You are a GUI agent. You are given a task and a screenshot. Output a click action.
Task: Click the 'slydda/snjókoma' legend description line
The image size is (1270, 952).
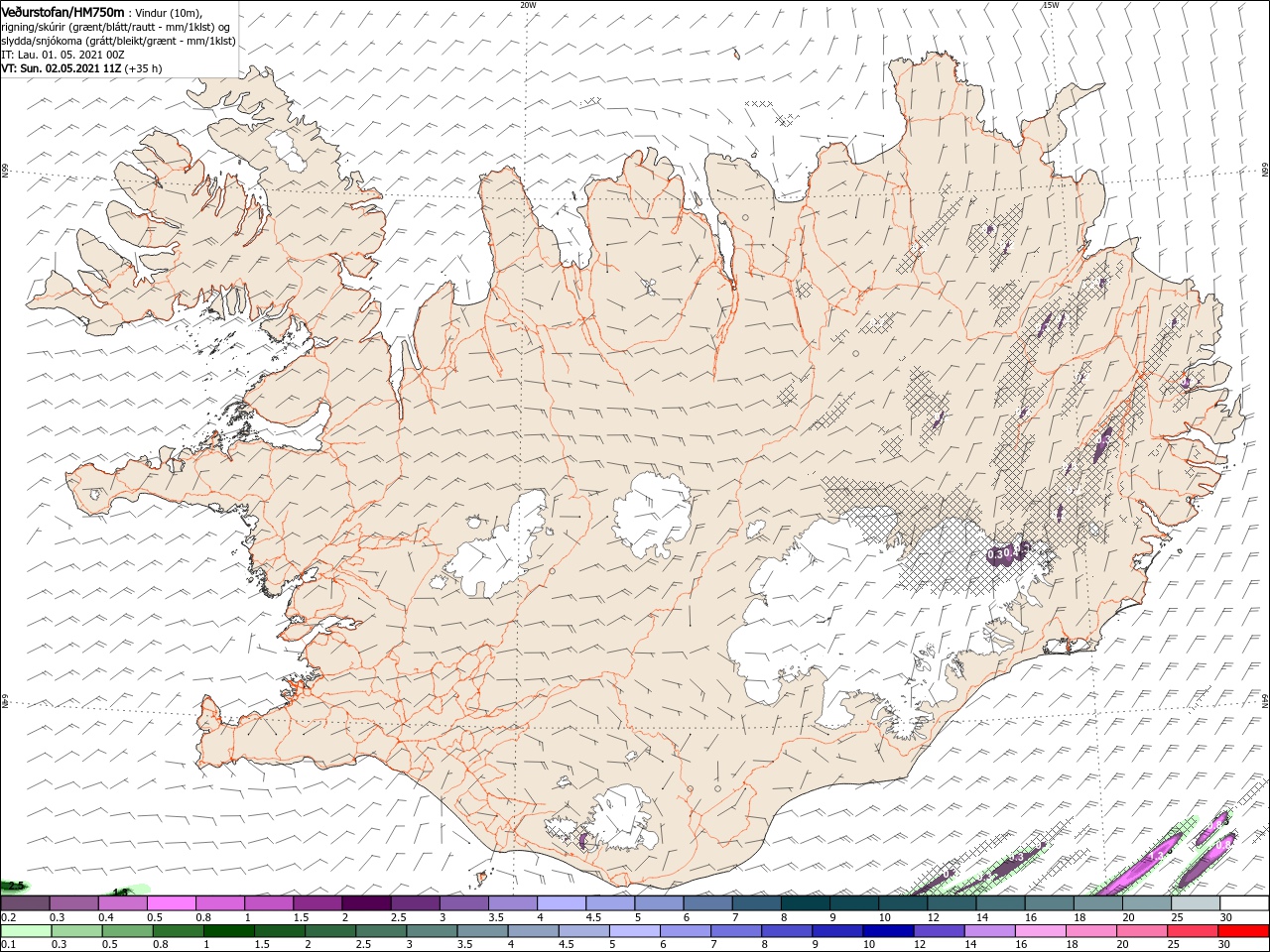click(119, 41)
